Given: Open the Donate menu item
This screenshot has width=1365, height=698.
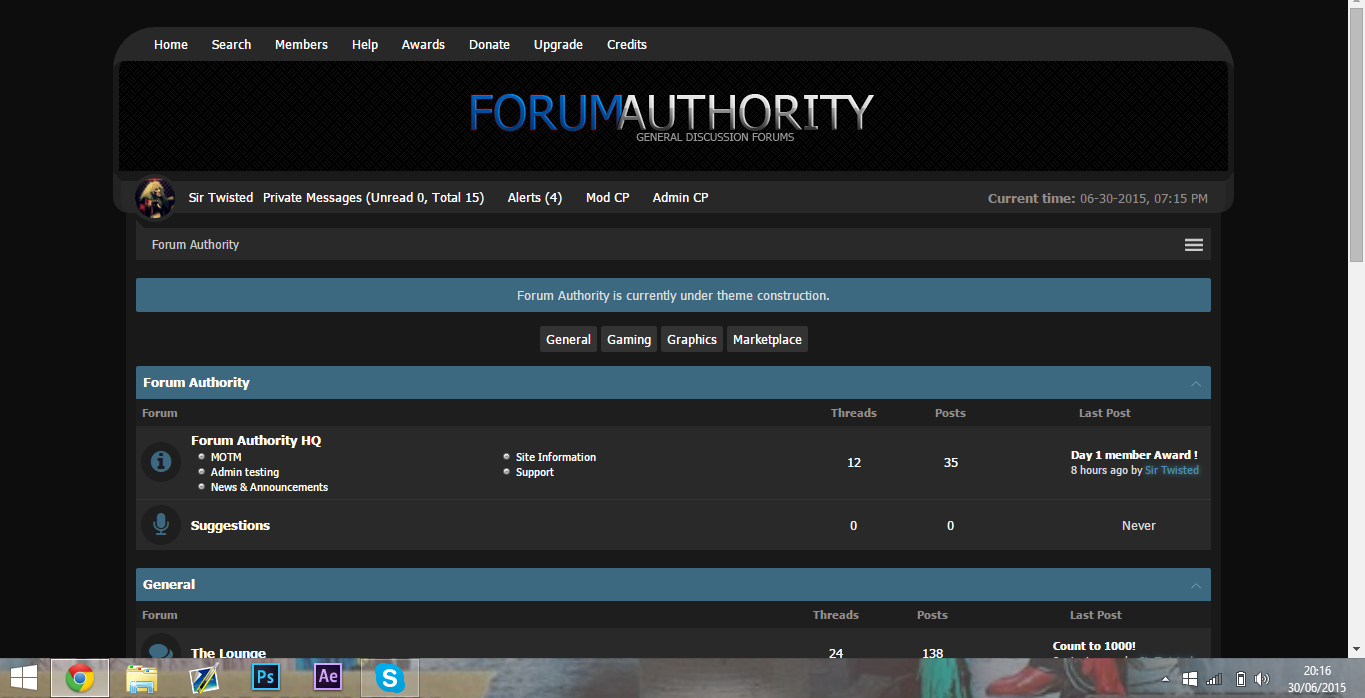Looking at the screenshot, I should tap(489, 44).
